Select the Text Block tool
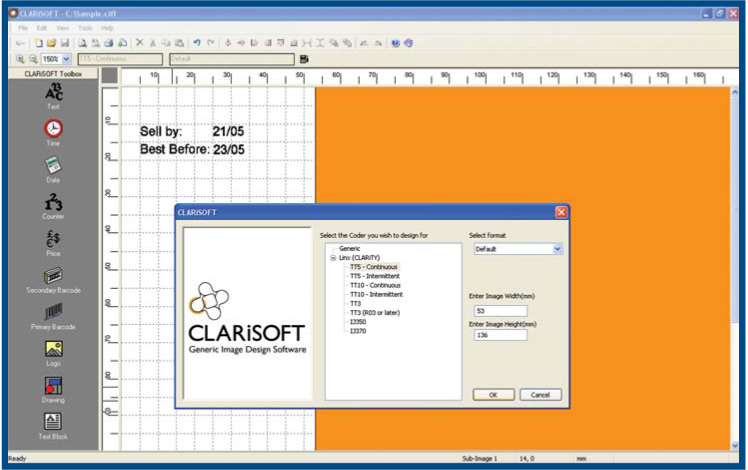Image resolution: width=748 pixels, height=470 pixels. [x=53, y=426]
